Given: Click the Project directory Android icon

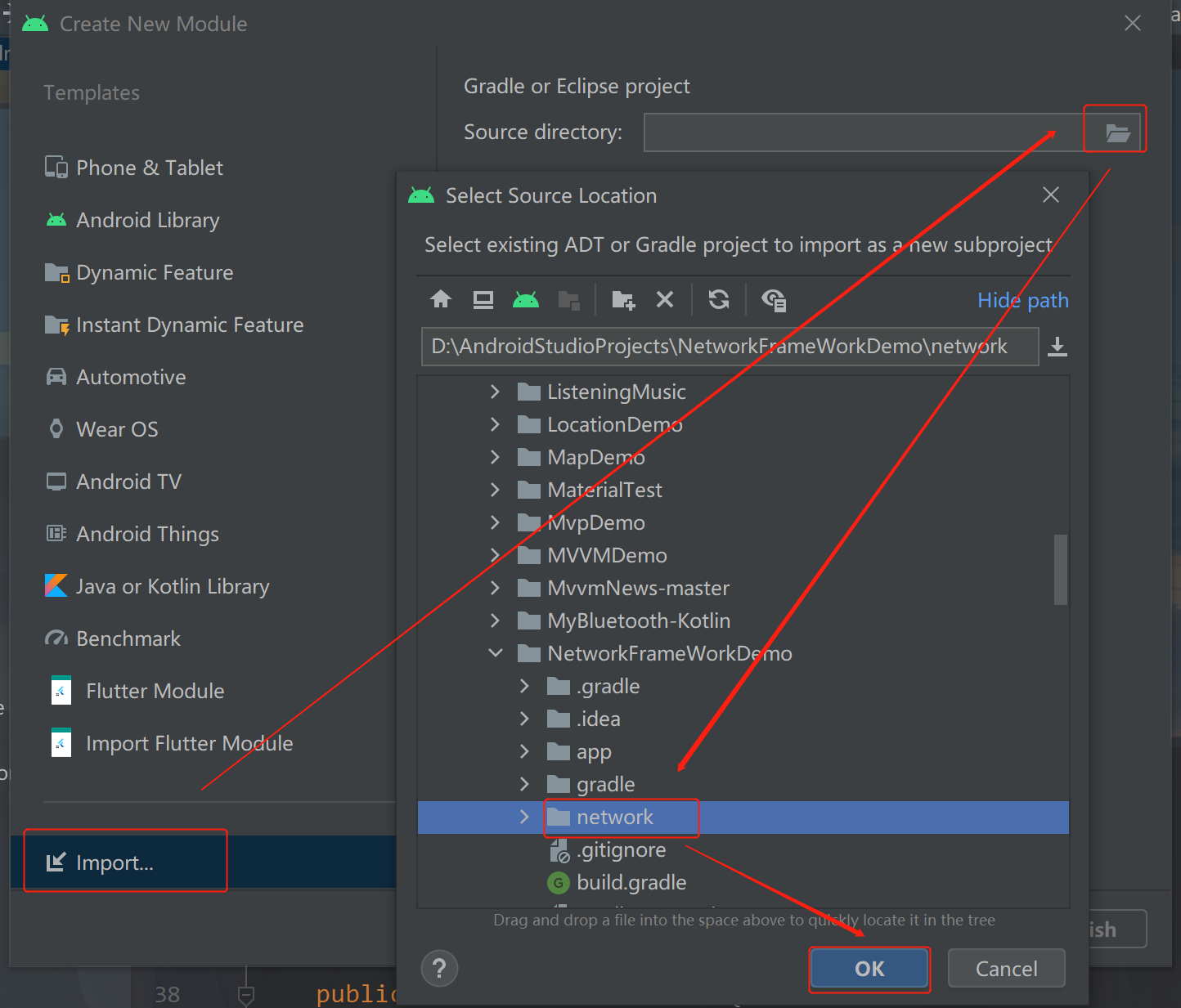Looking at the screenshot, I should click(526, 299).
